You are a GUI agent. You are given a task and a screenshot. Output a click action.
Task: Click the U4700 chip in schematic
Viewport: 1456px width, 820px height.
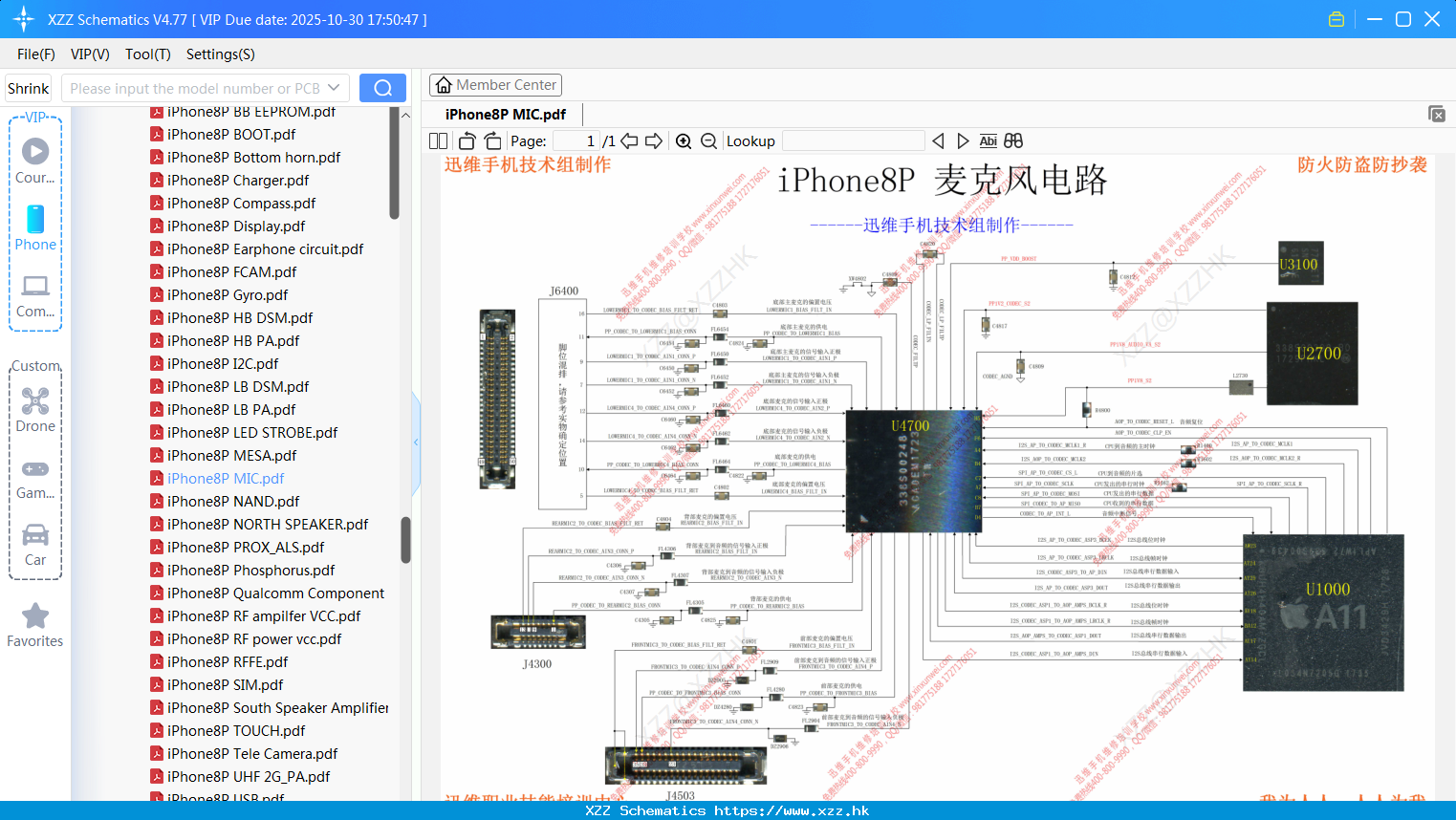coord(913,471)
